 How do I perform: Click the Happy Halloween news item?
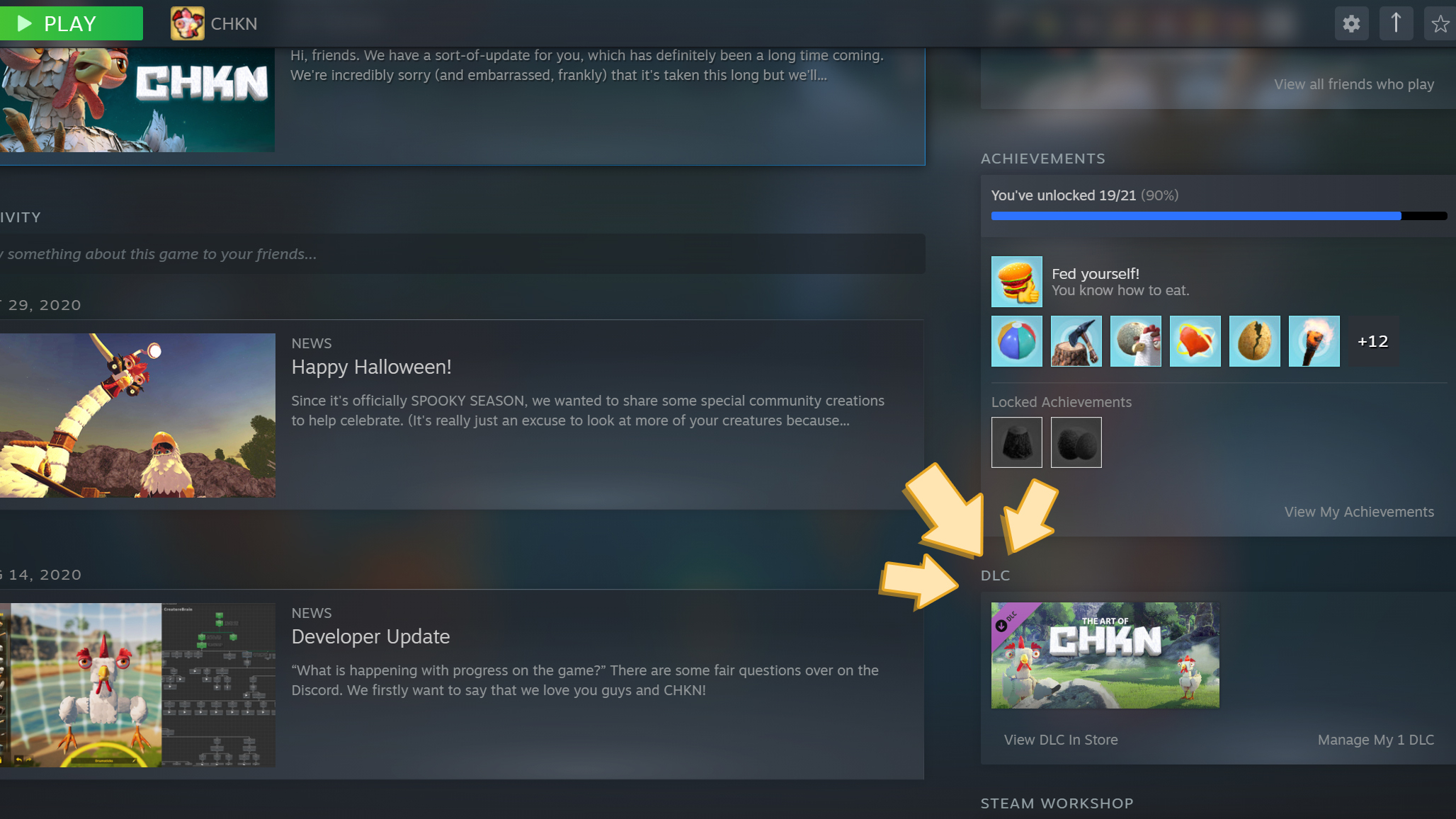(x=371, y=367)
